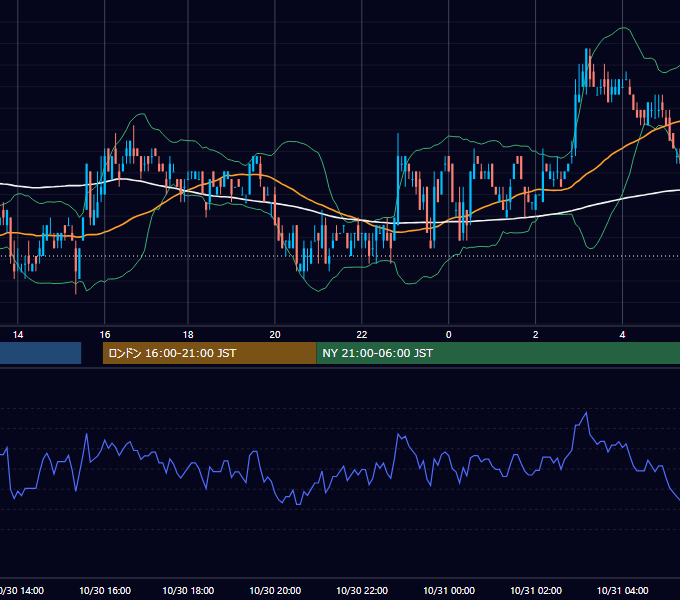Image resolution: width=680 pixels, height=600 pixels.
Task: Click the 10/31 02:00 date label
Action: [x=536, y=590]
